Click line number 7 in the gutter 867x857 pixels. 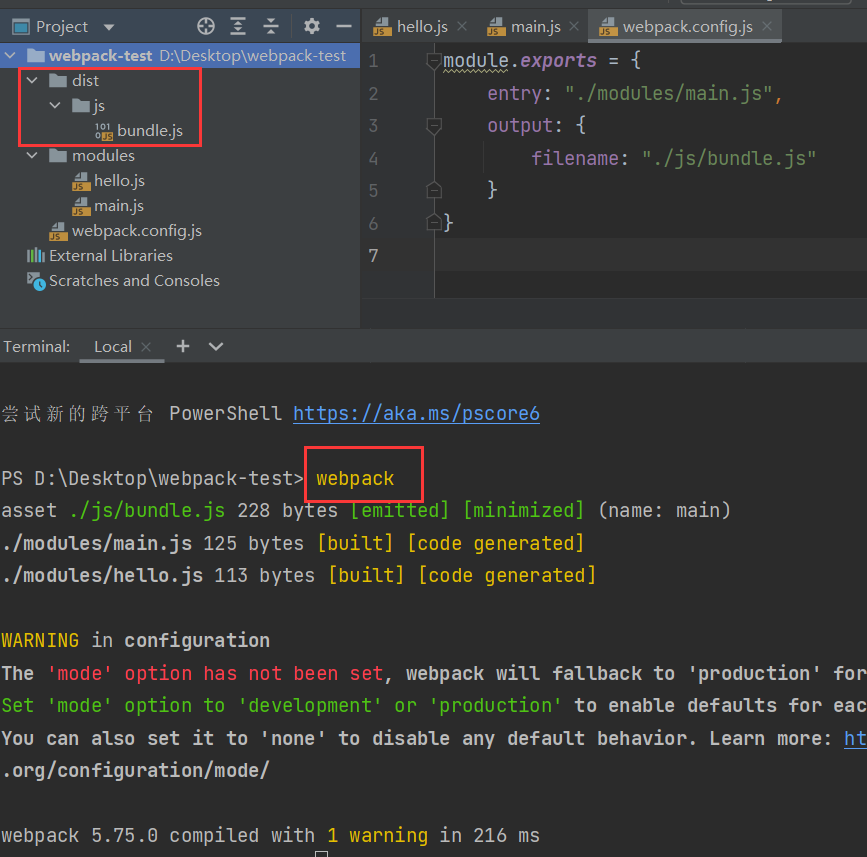(373, 255)
